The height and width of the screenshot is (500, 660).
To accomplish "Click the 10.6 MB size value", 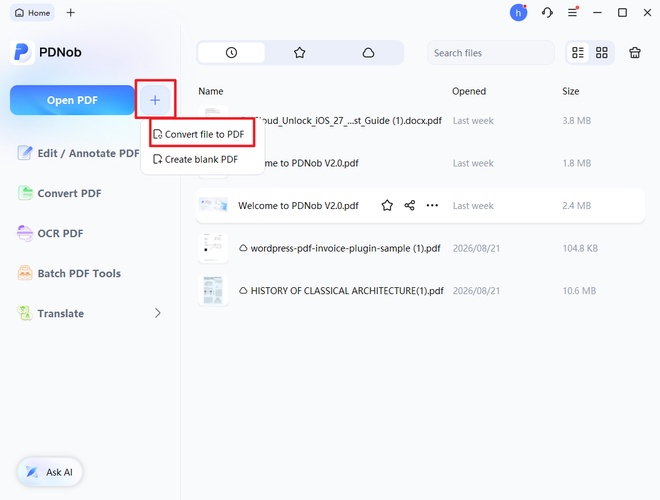I will pyautogui.click(x=579, y=291).
